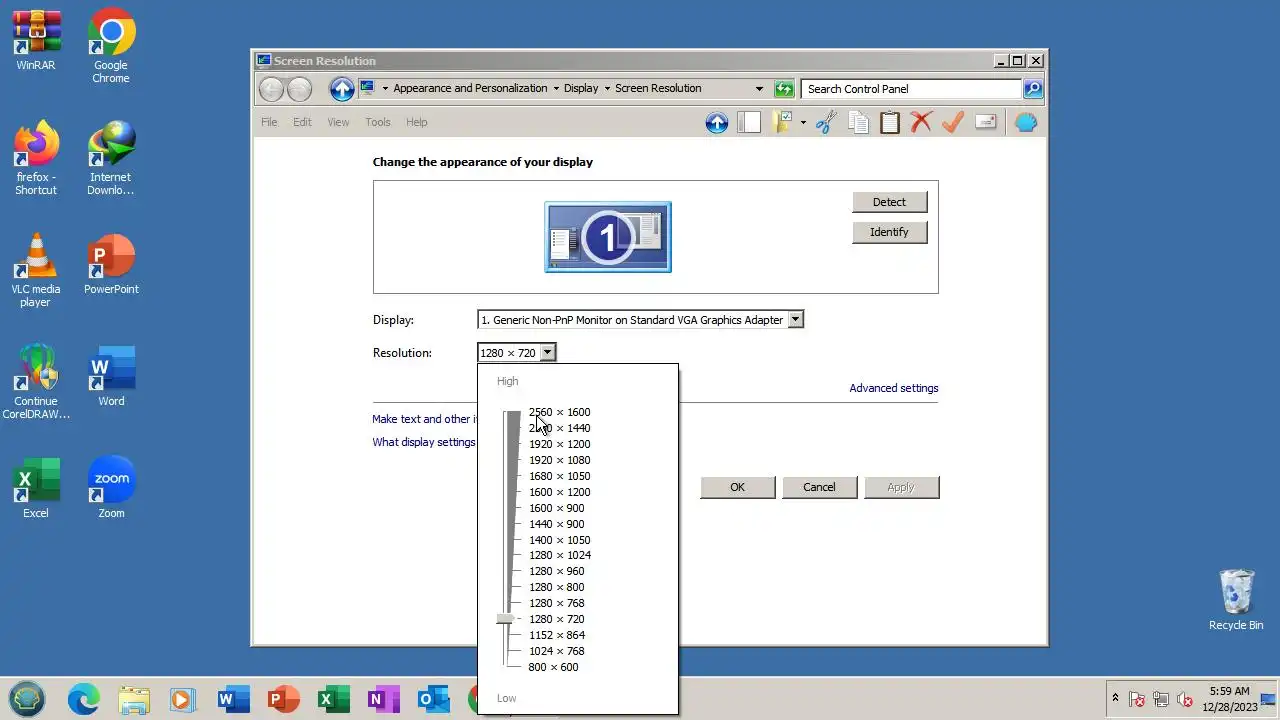Select the 1024 × 768 resolution label
Image resolution: width=1280 pixels, height=720 pixels.
(x=556, y=651)
